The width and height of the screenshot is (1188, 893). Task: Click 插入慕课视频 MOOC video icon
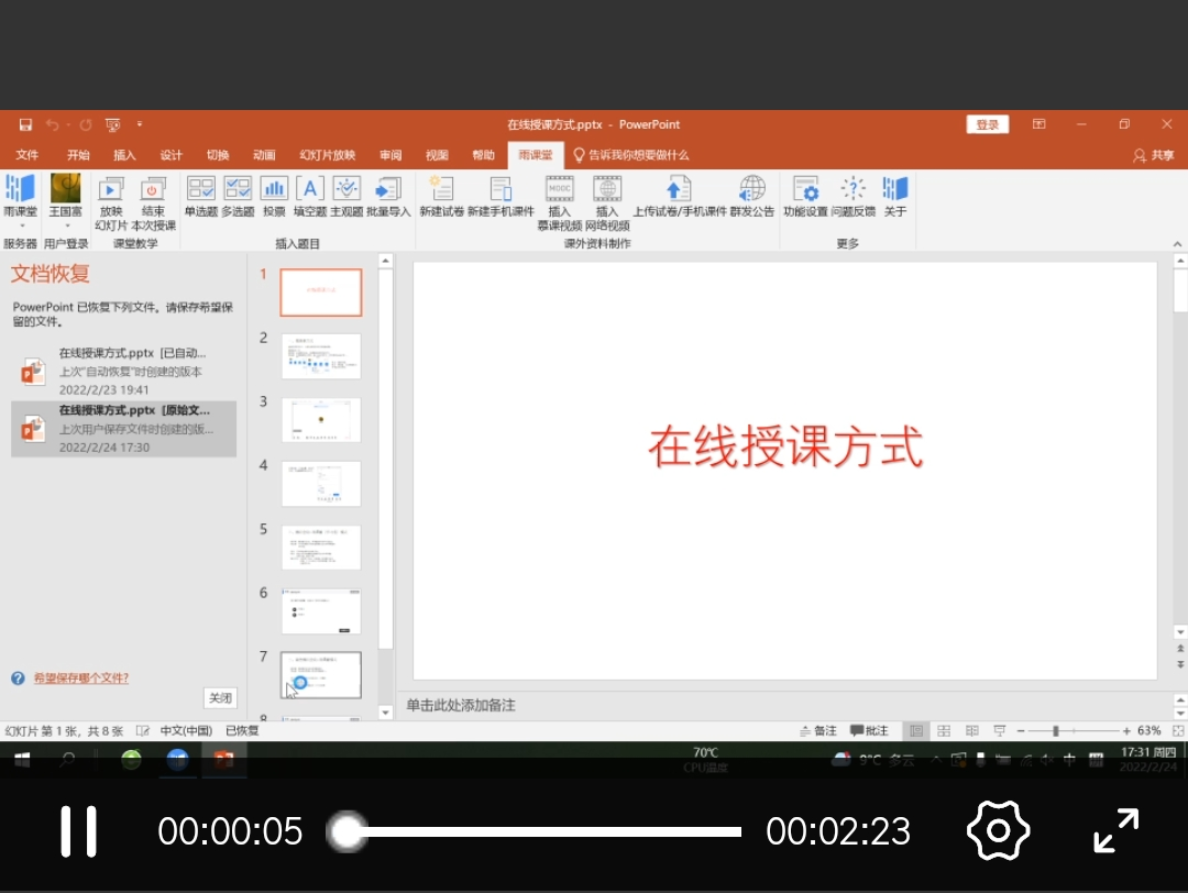click(x=559, y=190)
